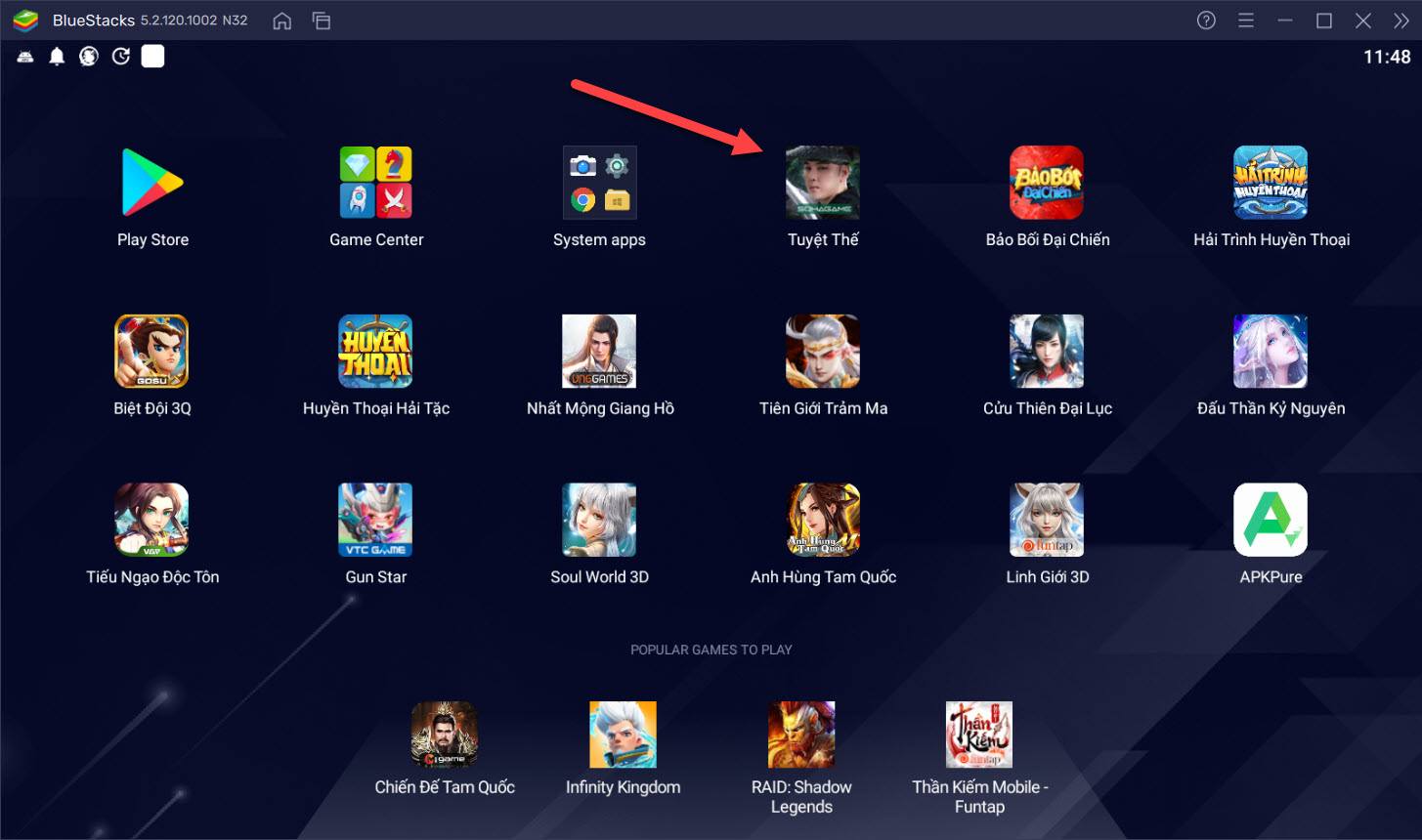
Task: Select Infinity Kingdom popular game
Action: [x=623, y=735]
